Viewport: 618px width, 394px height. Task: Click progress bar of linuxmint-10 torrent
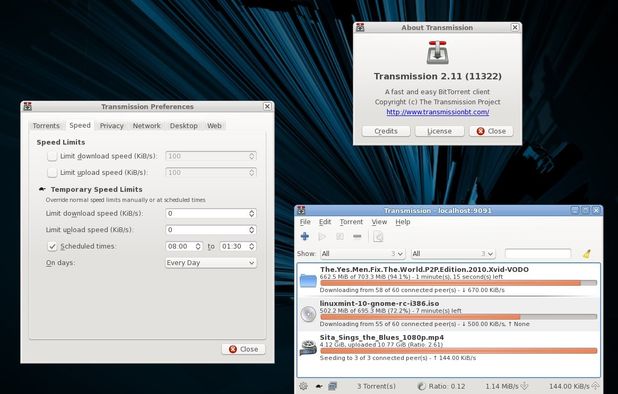(x=458, y=317)
